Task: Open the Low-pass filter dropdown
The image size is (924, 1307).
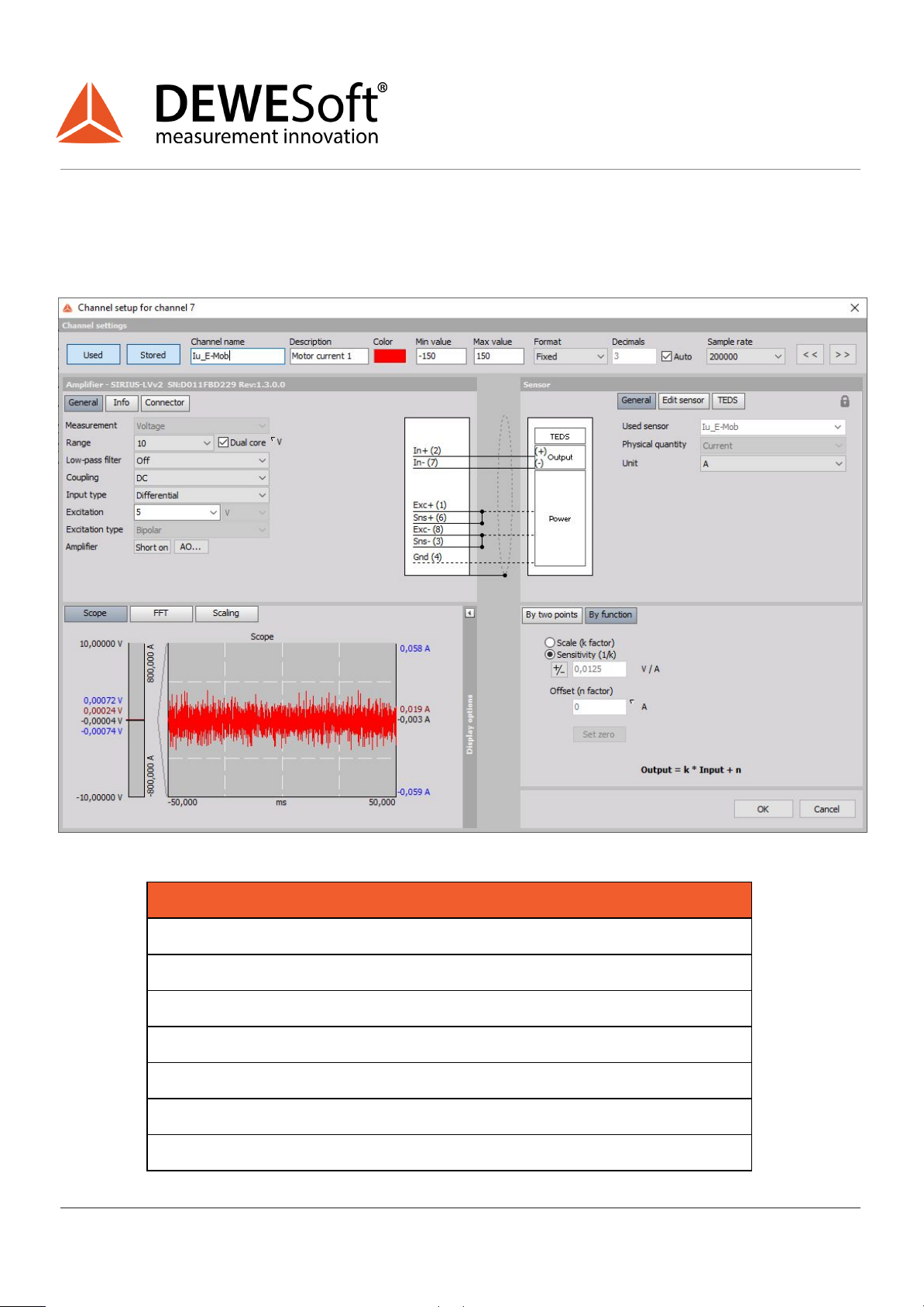Action: [201, 460]
